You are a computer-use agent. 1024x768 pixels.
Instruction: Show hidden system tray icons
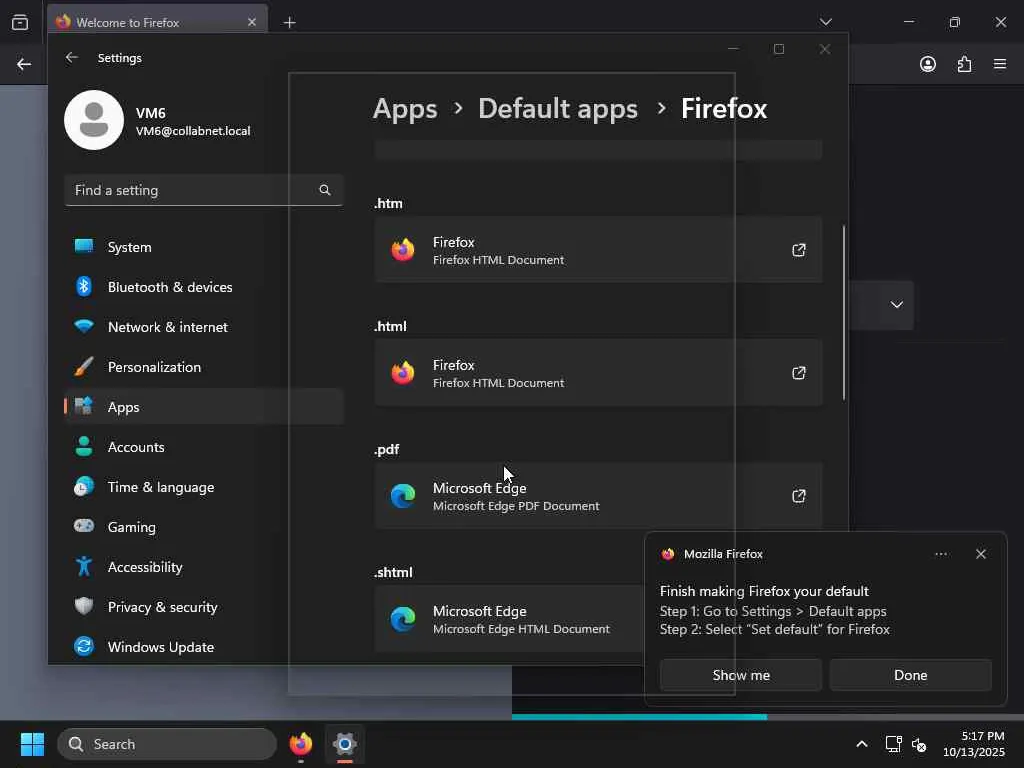tap(862, 744)
